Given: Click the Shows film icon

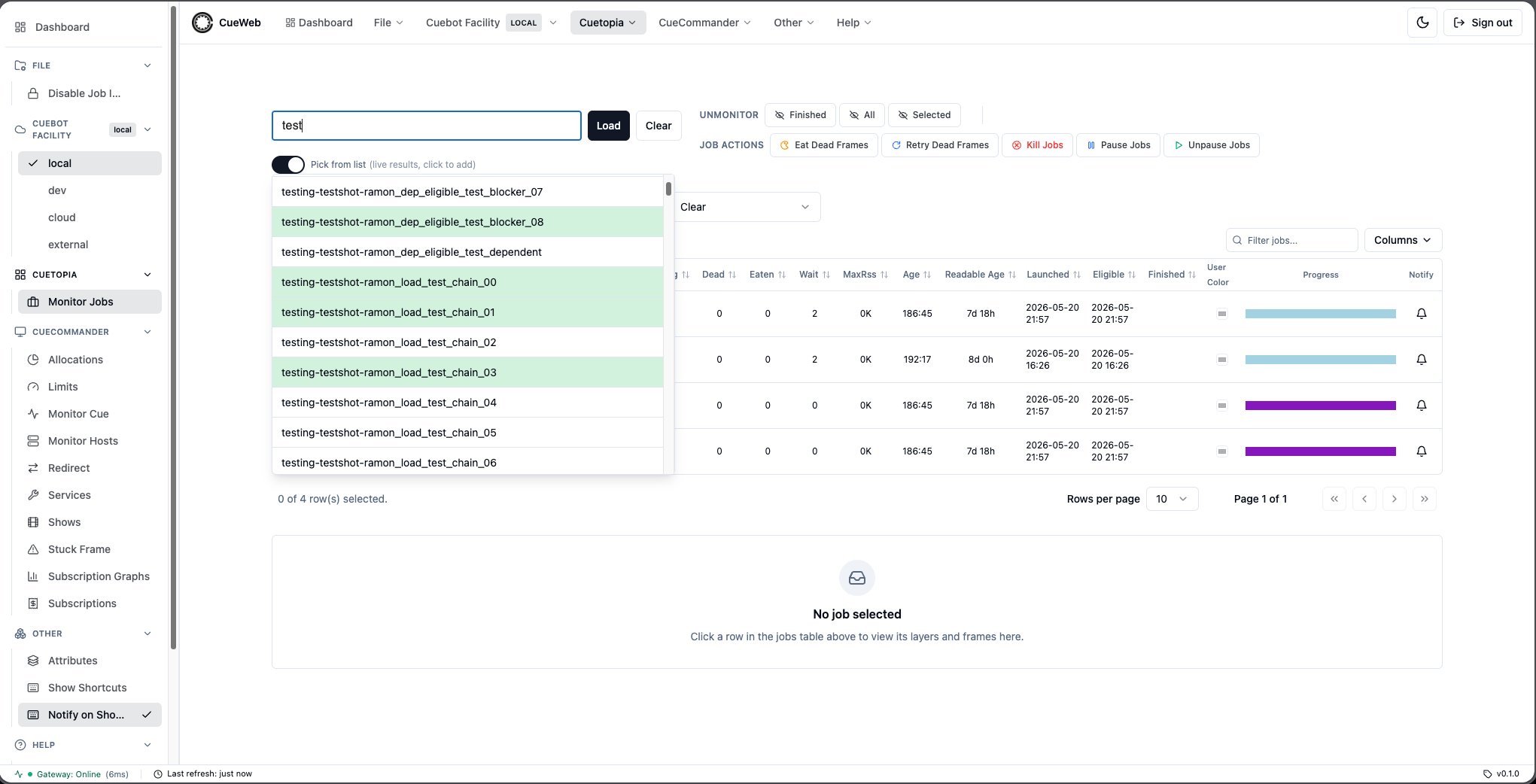Looking at the screenshot, I should click(33, 522).
